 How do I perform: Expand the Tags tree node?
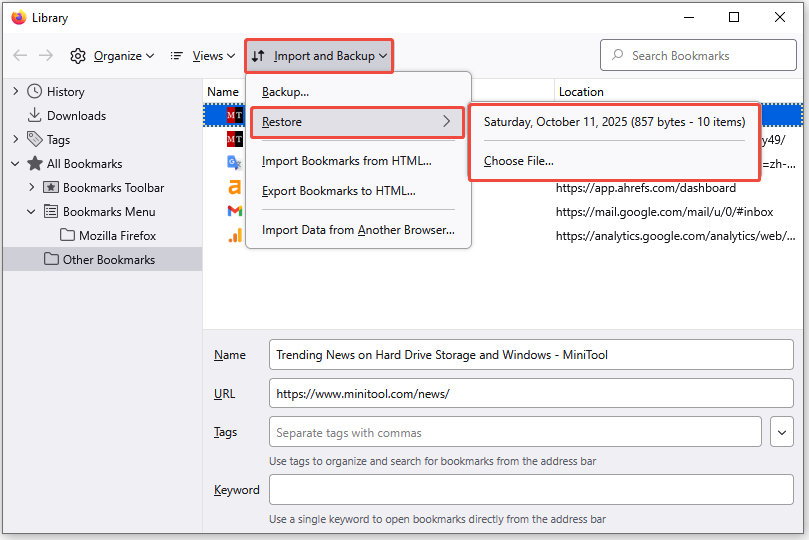coord(15,139)
